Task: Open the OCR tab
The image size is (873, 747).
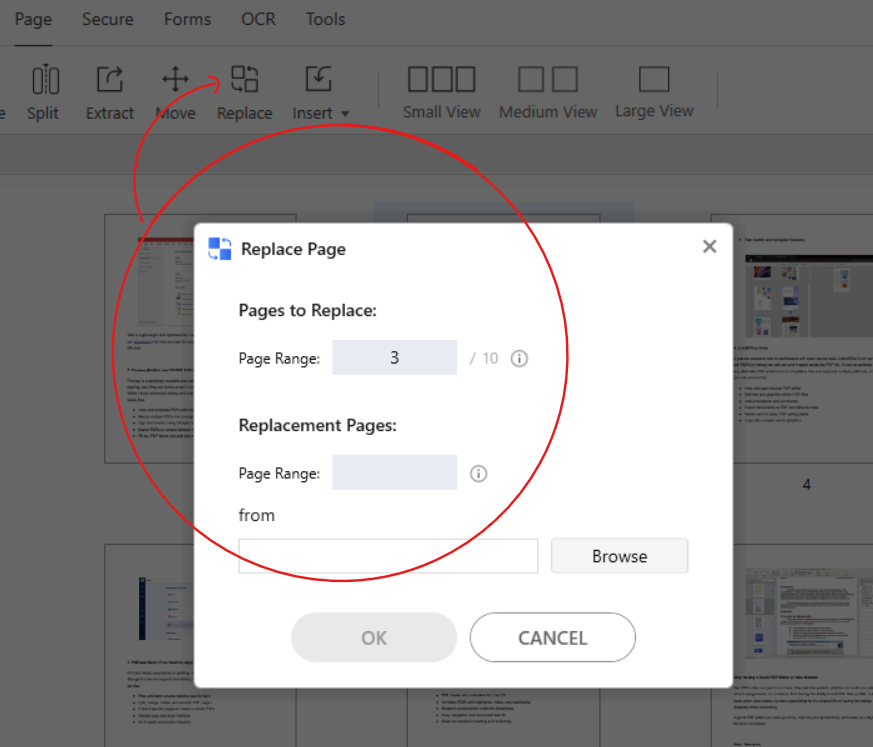Action: [258, 19]
